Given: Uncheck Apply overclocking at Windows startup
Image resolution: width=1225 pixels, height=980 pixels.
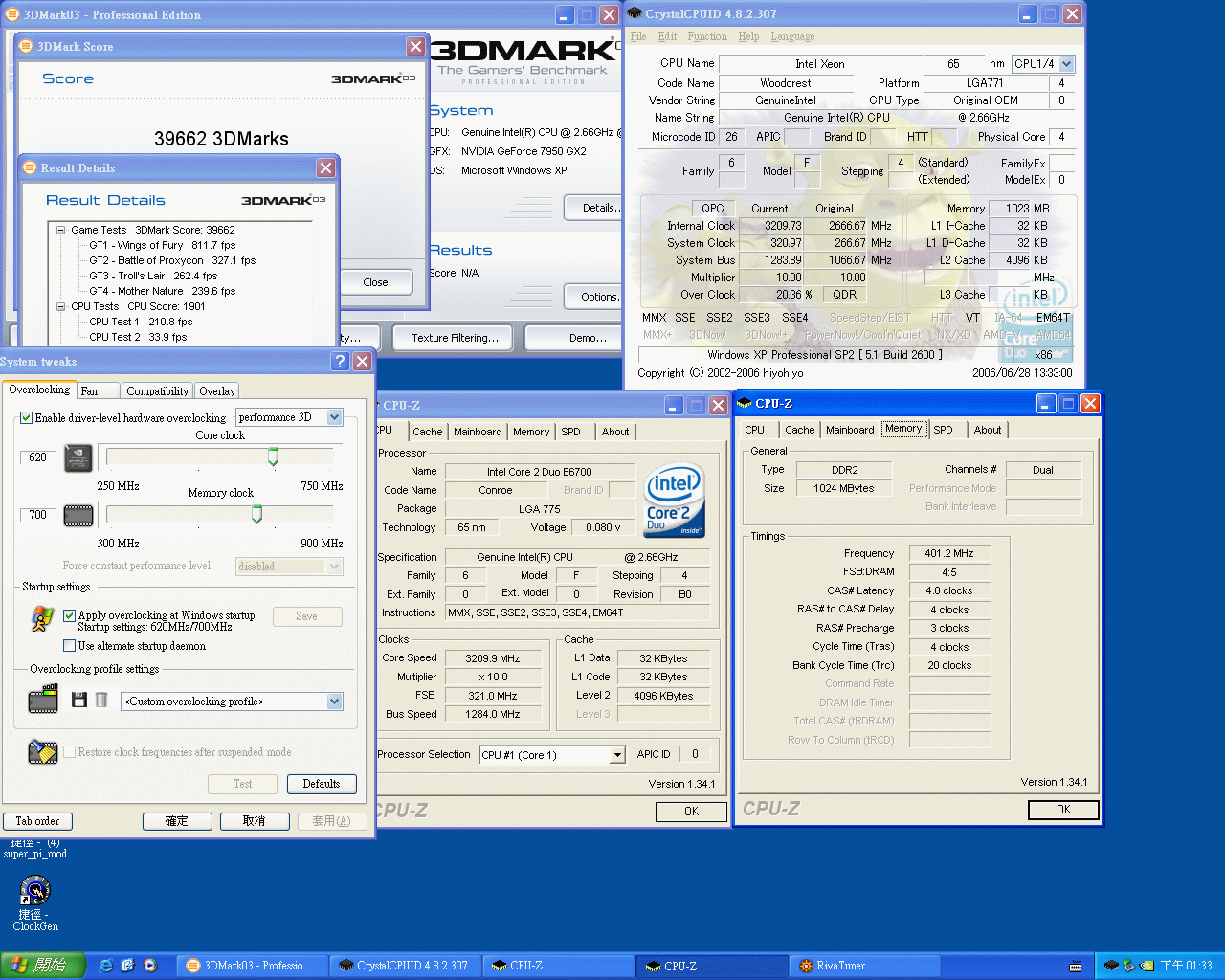Looking at the screenshot, I should pyautogui.click(x=69, y=615).
